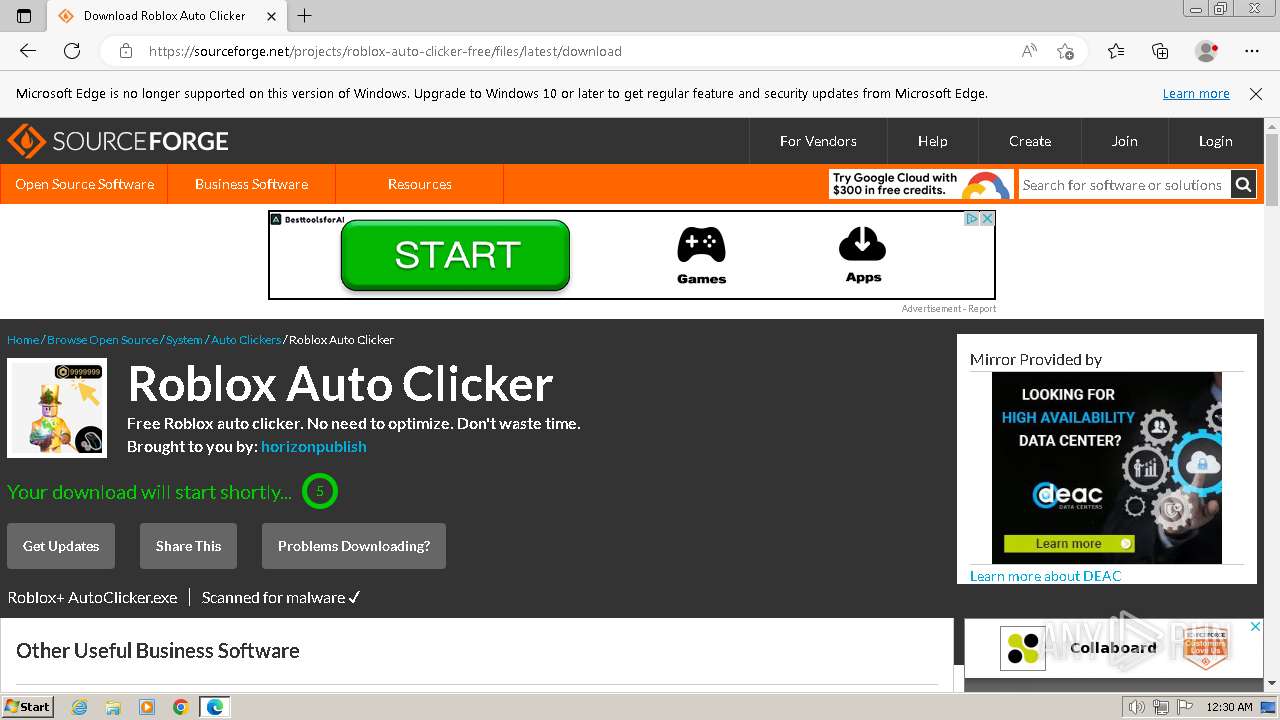Open the Open Source Software tab
Screen dimensions: 1280x720
click(84, 184)
